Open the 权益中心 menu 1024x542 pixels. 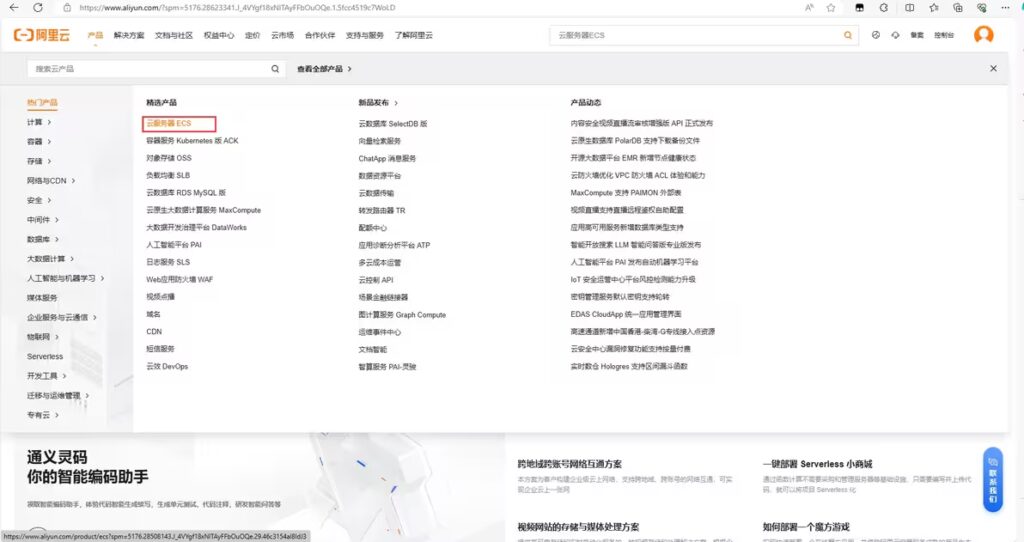pos(219,35)
